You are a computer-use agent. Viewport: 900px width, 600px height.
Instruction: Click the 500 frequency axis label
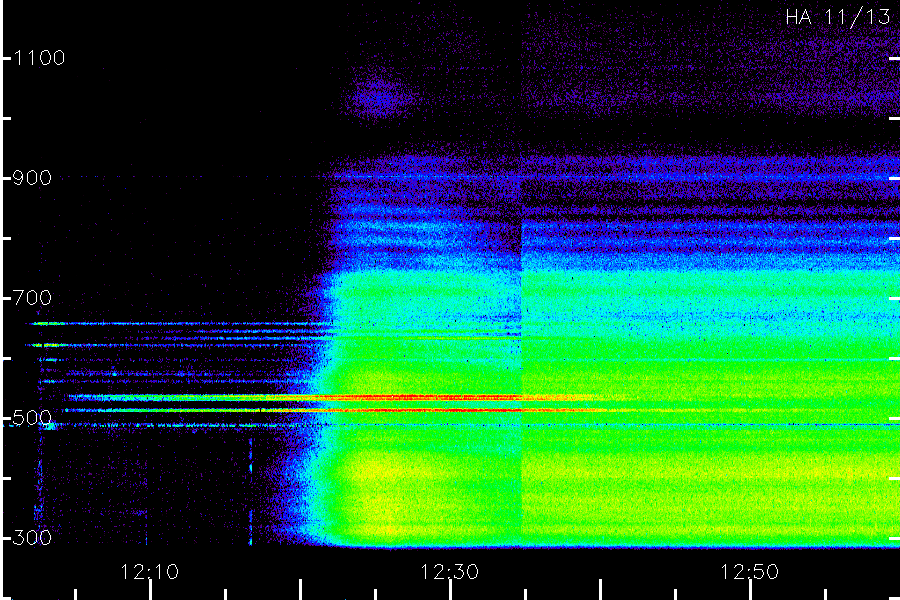[x=32, y=417]
